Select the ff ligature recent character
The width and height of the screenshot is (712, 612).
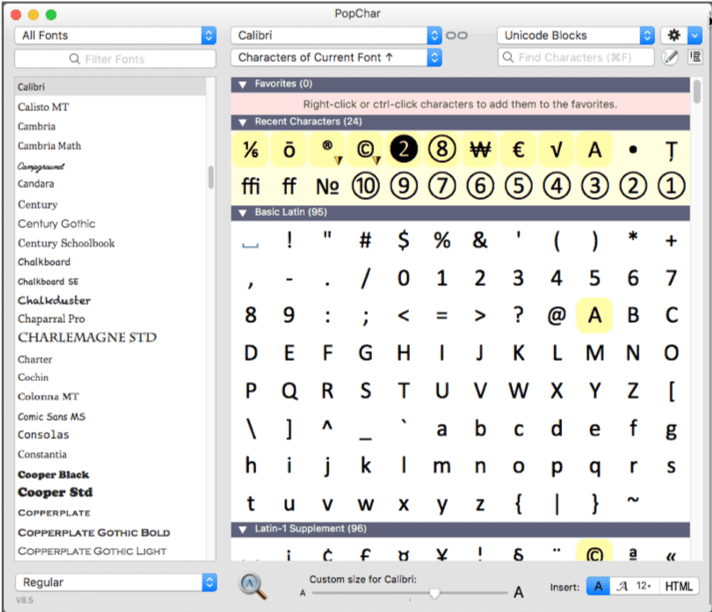pyautogui.click(x=289, y=186)
